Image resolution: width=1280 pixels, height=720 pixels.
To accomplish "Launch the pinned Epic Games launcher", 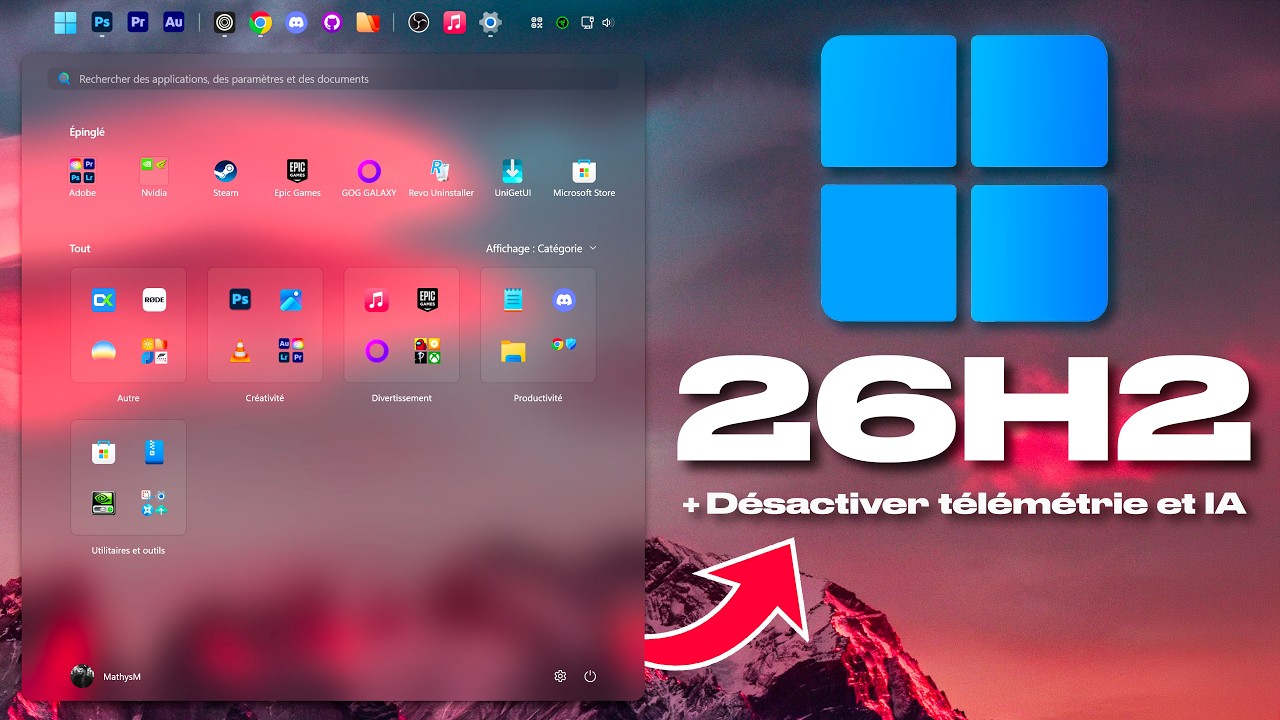I will pyautogui.click(x=297, y=177).
